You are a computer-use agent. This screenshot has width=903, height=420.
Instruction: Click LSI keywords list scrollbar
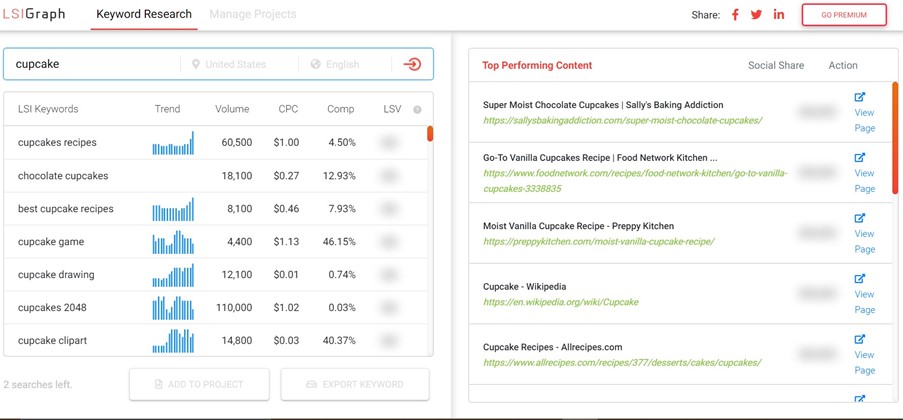430,134
